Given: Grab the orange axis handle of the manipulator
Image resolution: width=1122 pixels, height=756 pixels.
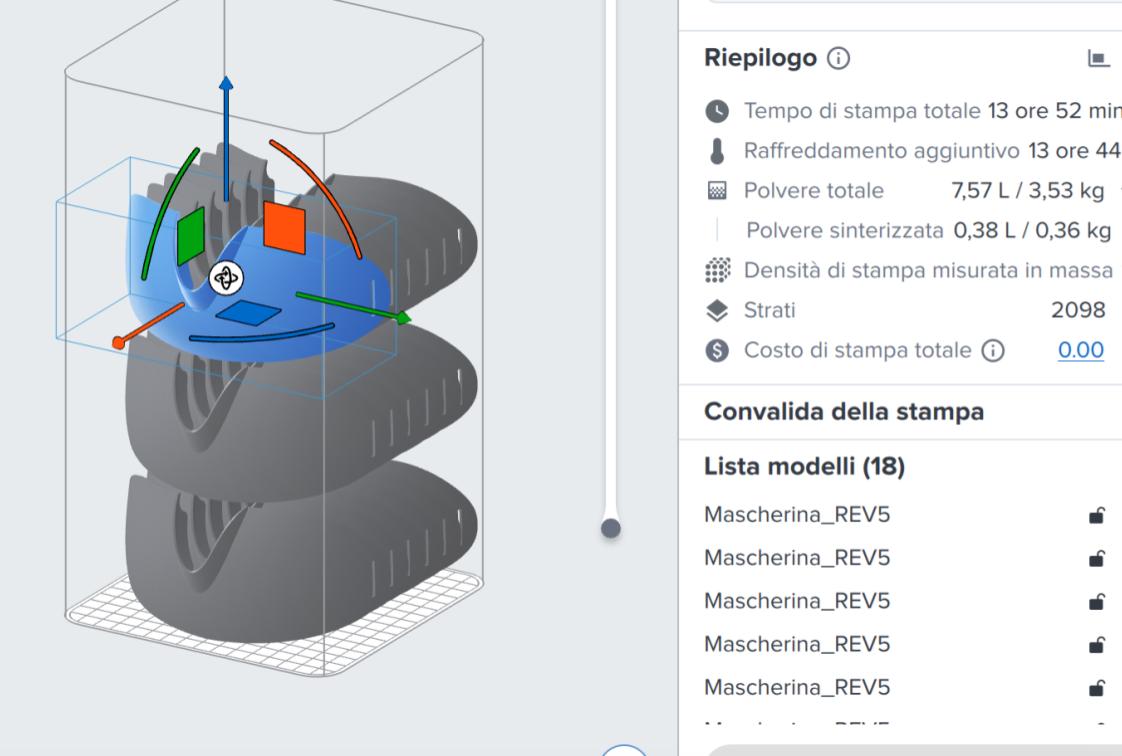Looking at the screenshot, I should [147, 327].
